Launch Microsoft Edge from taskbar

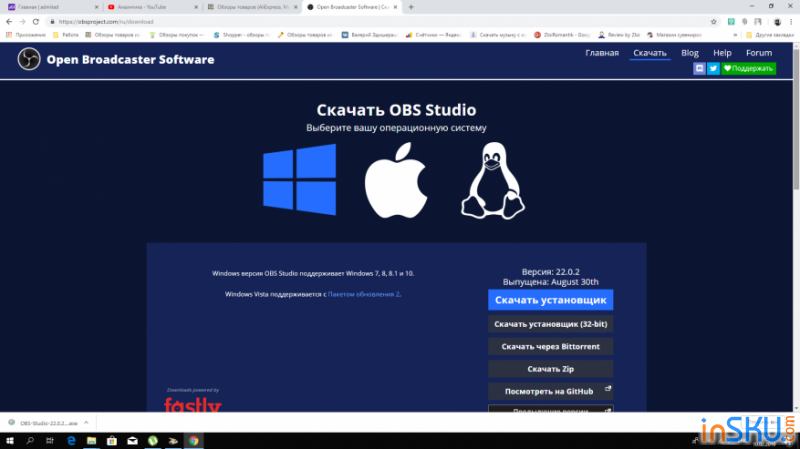(x=71, y=440)
